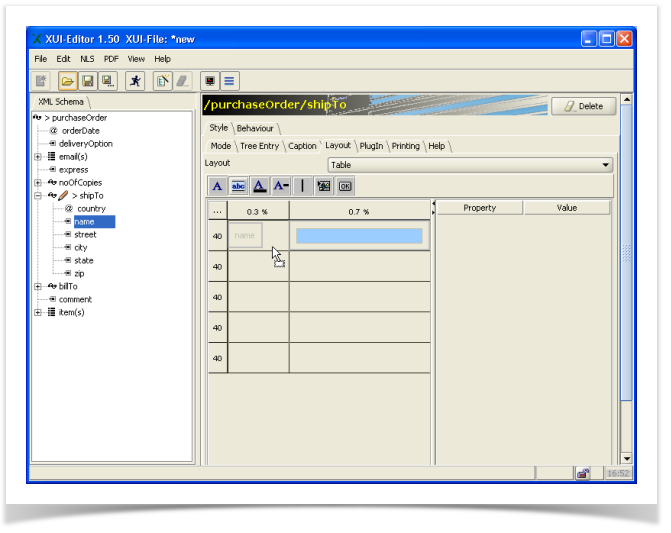Collapse the shipTo tree node

38,196
